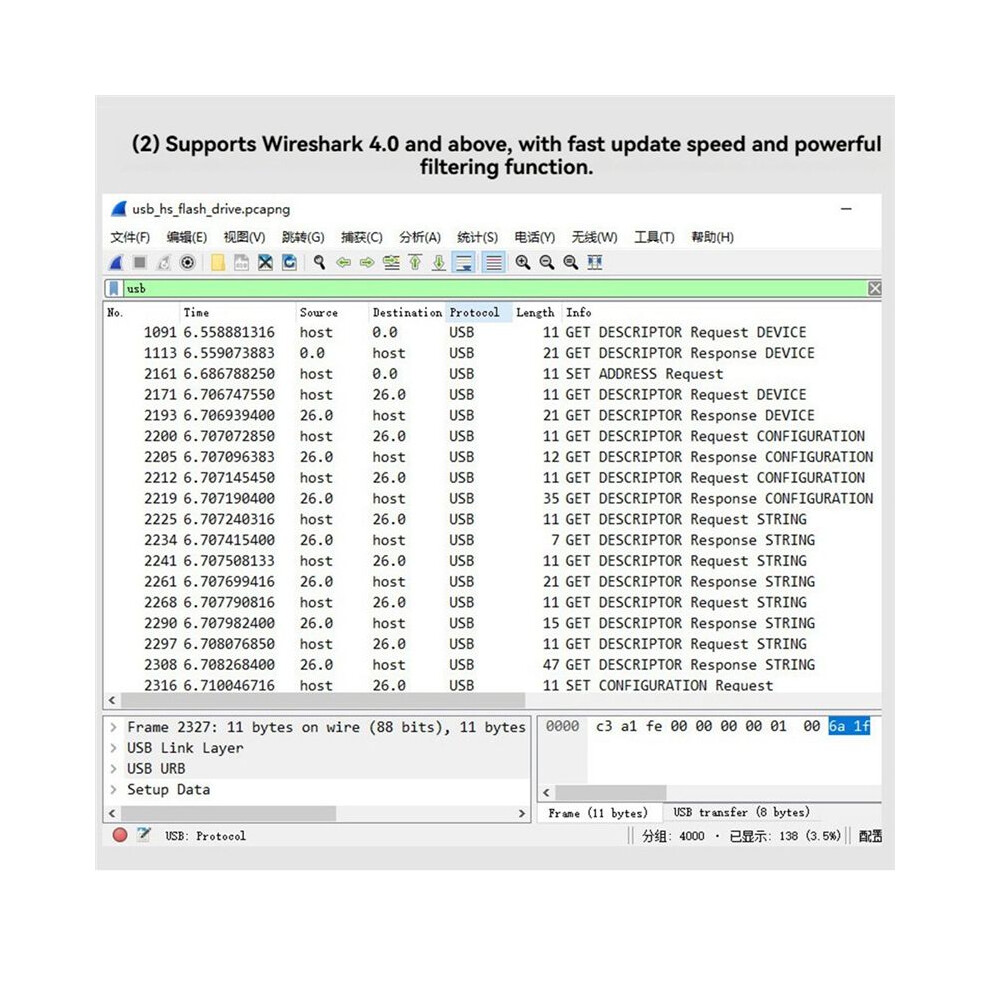Click the filter bookmark icon beside usb
Viewport: 990px width, 990px height.
[x=114, y=289]
